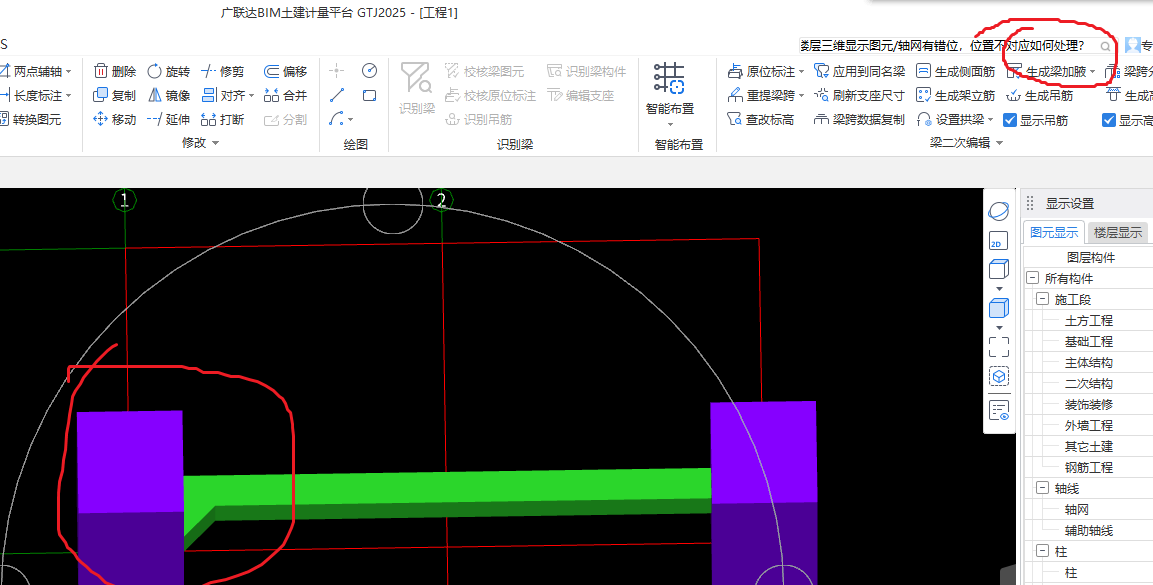Click 查改标高 tool
The width and height of the screenshot is (1153, 585).
pyautogui.click(x=760, y=119)
